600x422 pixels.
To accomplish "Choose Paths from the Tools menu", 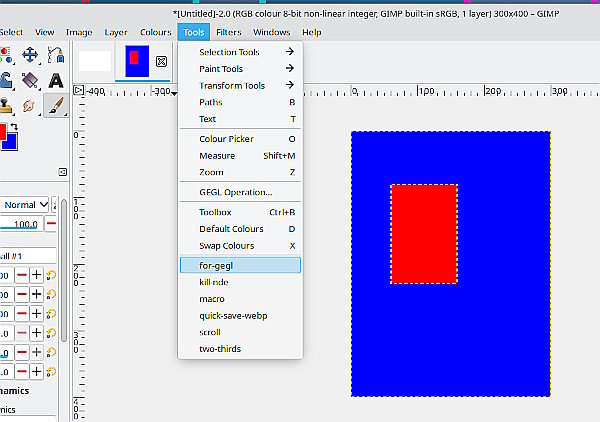I will click(x=240, y=102).
